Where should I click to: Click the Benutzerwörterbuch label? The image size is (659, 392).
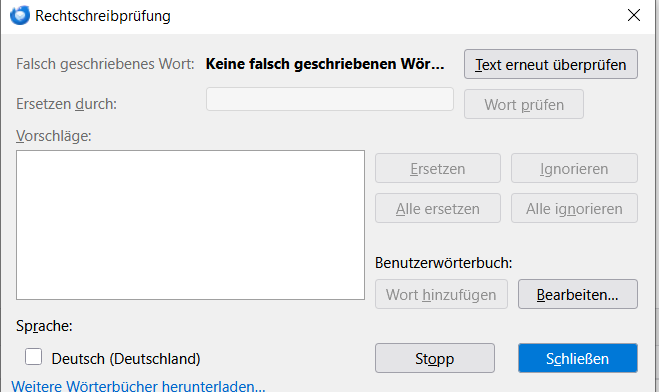point(443,263)
